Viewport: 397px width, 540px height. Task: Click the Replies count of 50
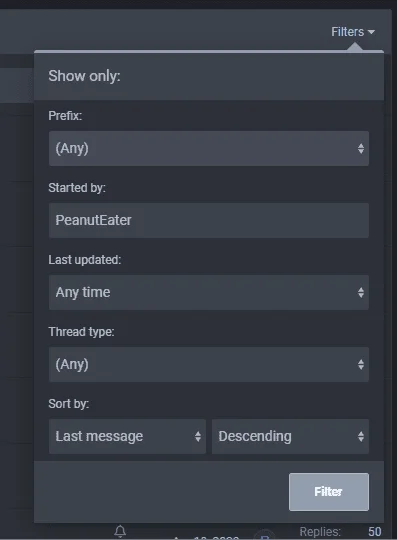pyautogui.click(x=375, y=532)
